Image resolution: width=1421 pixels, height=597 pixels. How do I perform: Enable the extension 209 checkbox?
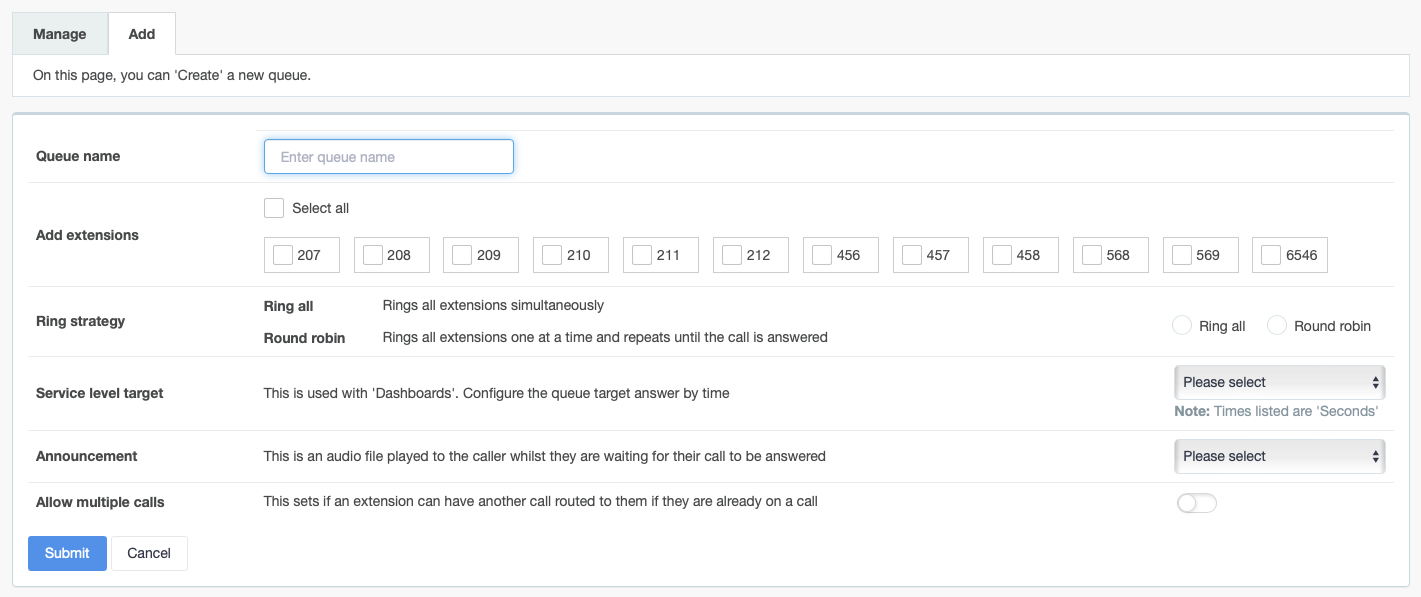pyautogui.click(x=462, y=255)
